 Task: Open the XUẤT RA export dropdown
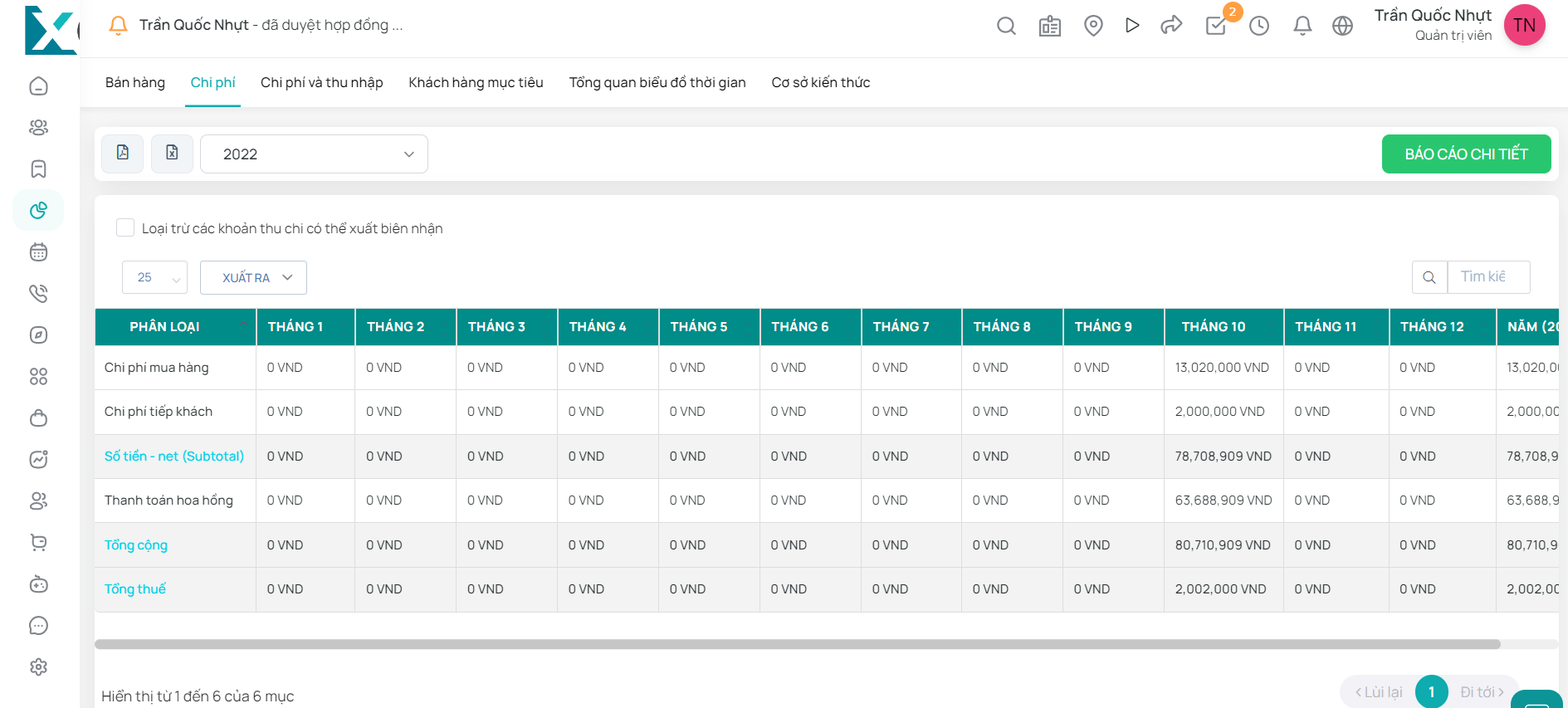coord(253,277)
